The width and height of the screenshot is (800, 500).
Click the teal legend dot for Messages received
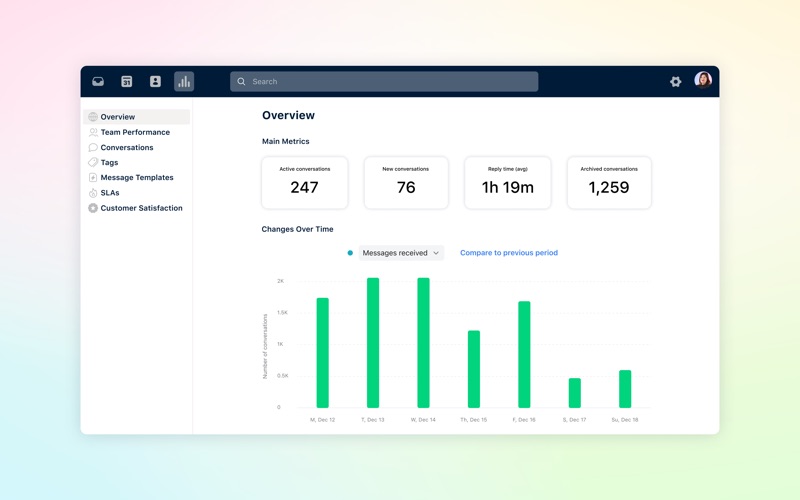(350, 253)
